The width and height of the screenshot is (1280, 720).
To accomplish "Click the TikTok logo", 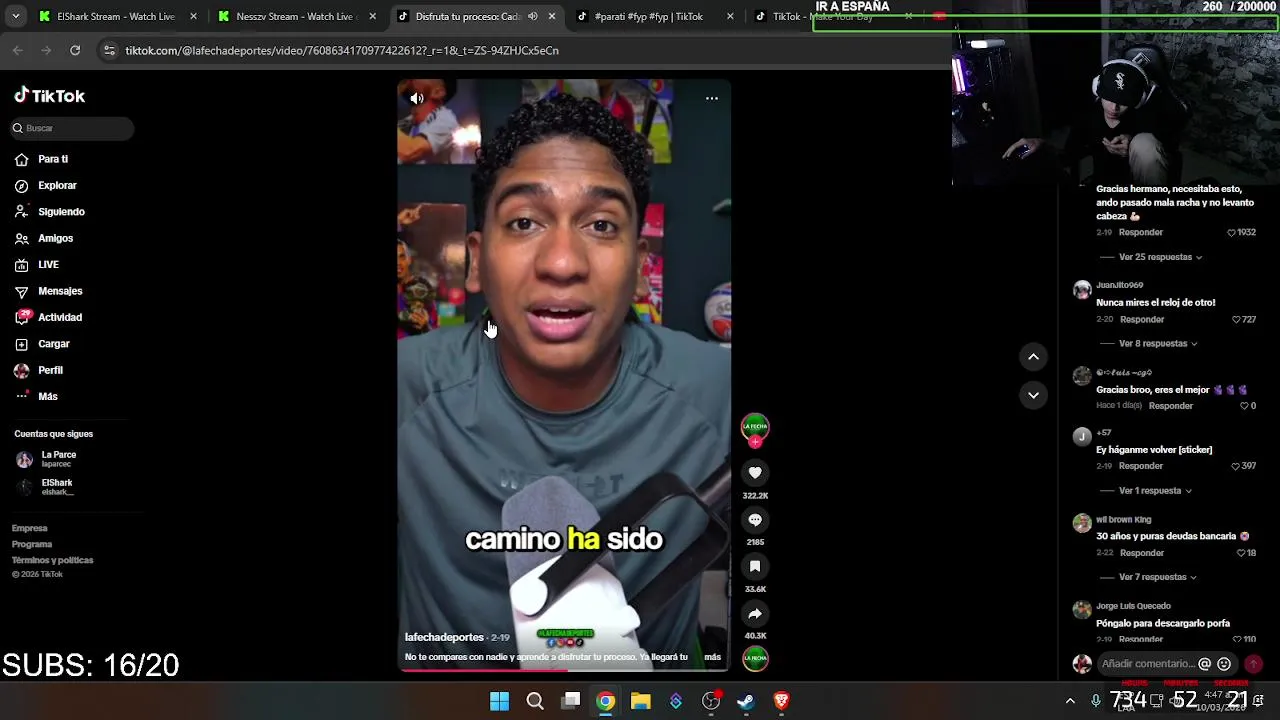I will pyautogui.click(x=50, y=96).
